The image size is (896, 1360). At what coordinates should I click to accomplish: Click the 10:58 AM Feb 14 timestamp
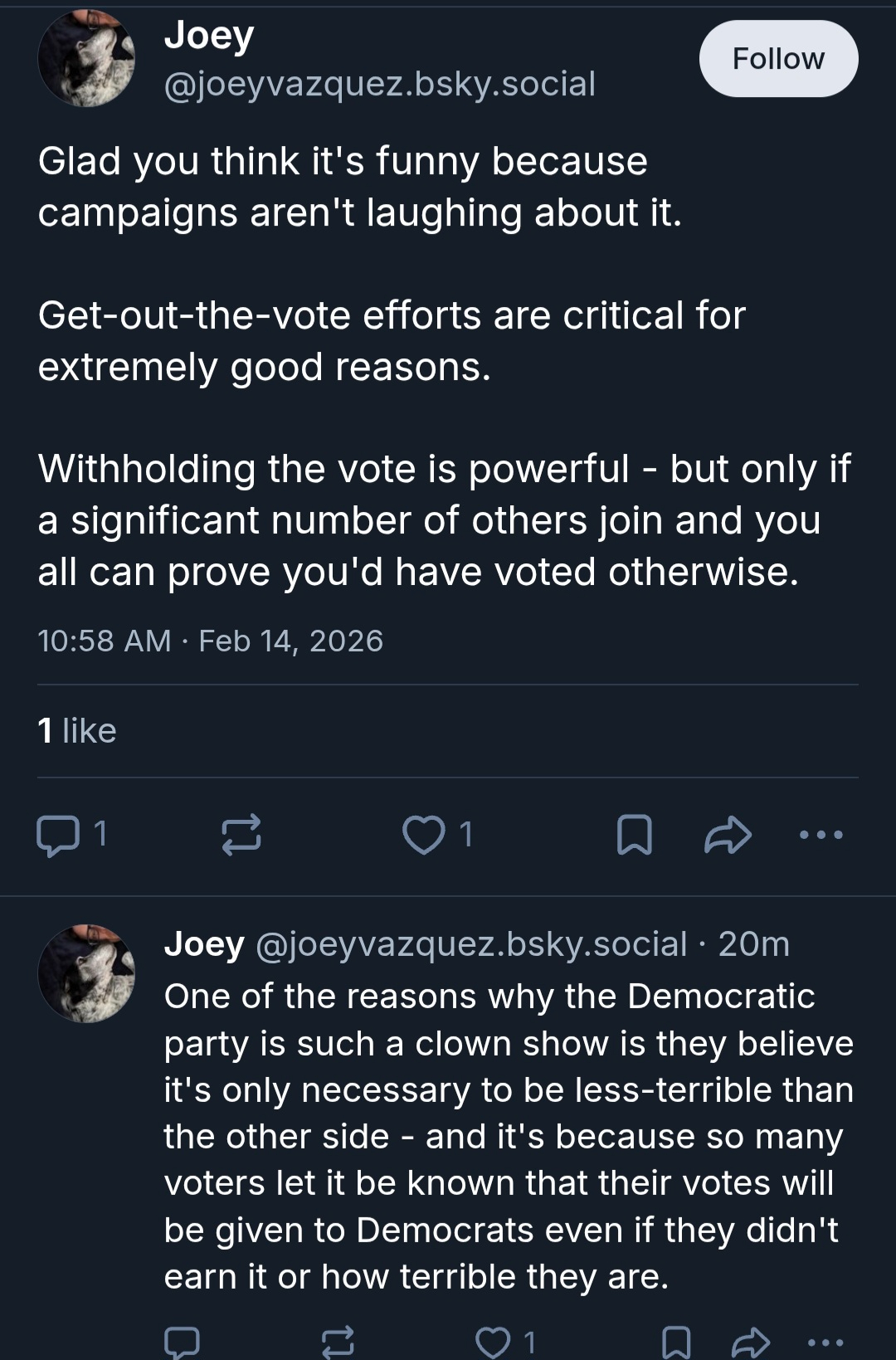(x=211, y=641)
